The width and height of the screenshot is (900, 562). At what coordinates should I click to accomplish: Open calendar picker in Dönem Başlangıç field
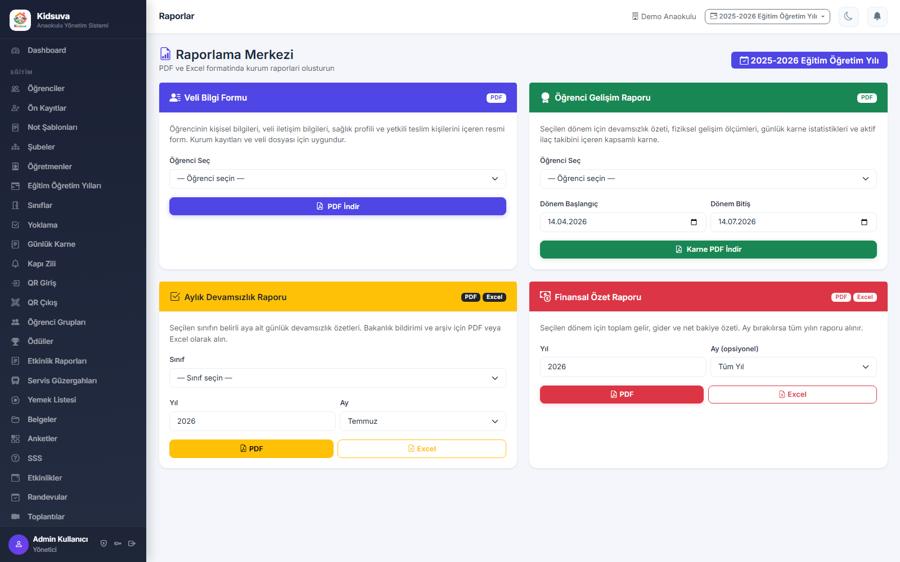[x=693, y=222]
